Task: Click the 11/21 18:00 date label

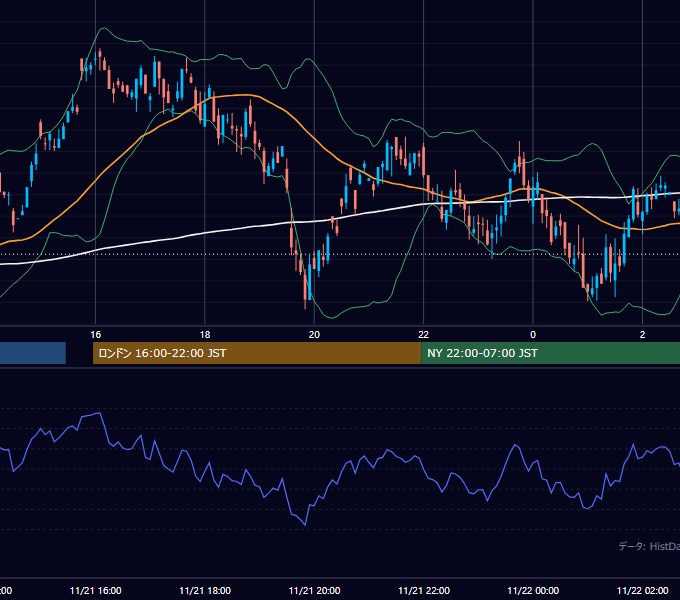Action: coord(205,590)
